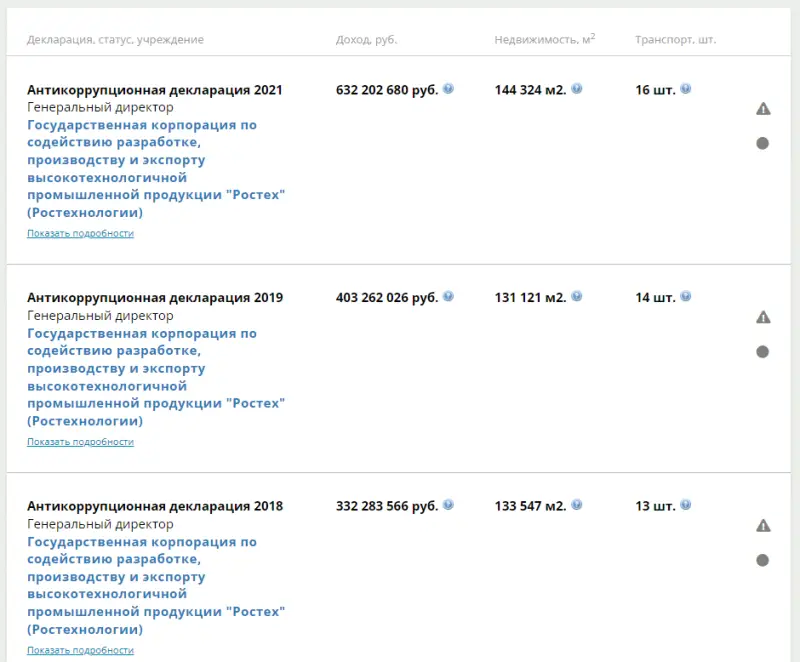Click help icon beside 13 шт.
This screenshot has width=800, height=662.
(685, 505)
